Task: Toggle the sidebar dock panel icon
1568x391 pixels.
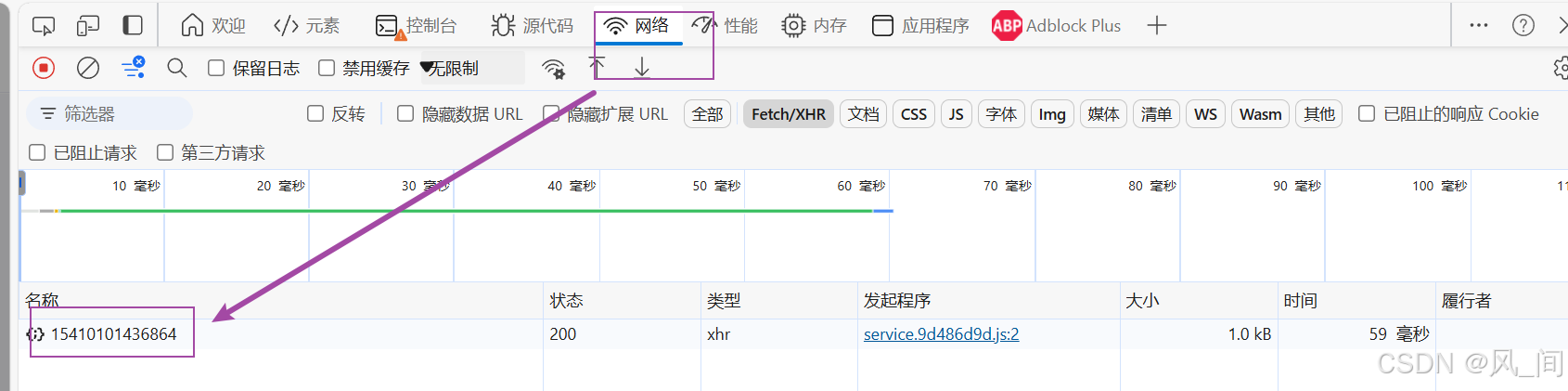Action: tap(133, 25)
